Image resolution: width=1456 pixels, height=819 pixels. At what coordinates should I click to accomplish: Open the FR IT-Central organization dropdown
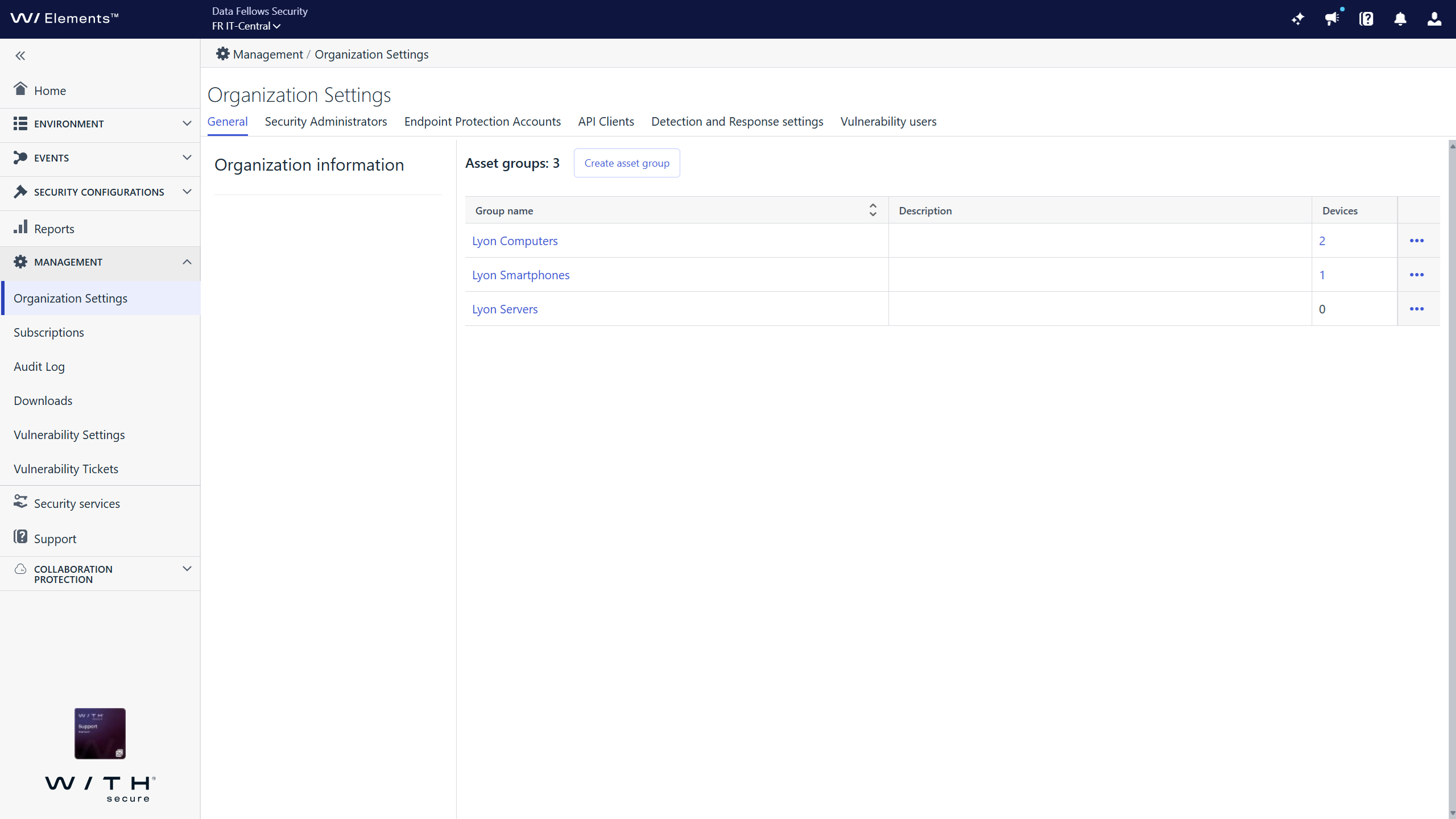click(x=246, y=26)
